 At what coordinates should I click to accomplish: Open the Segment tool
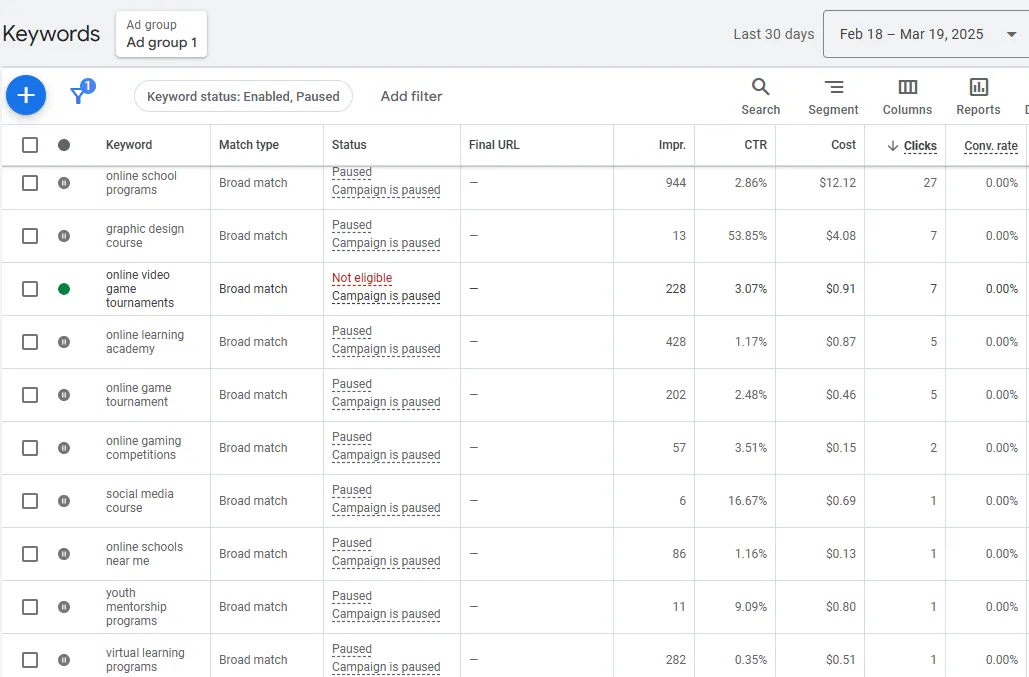[833, 96]
